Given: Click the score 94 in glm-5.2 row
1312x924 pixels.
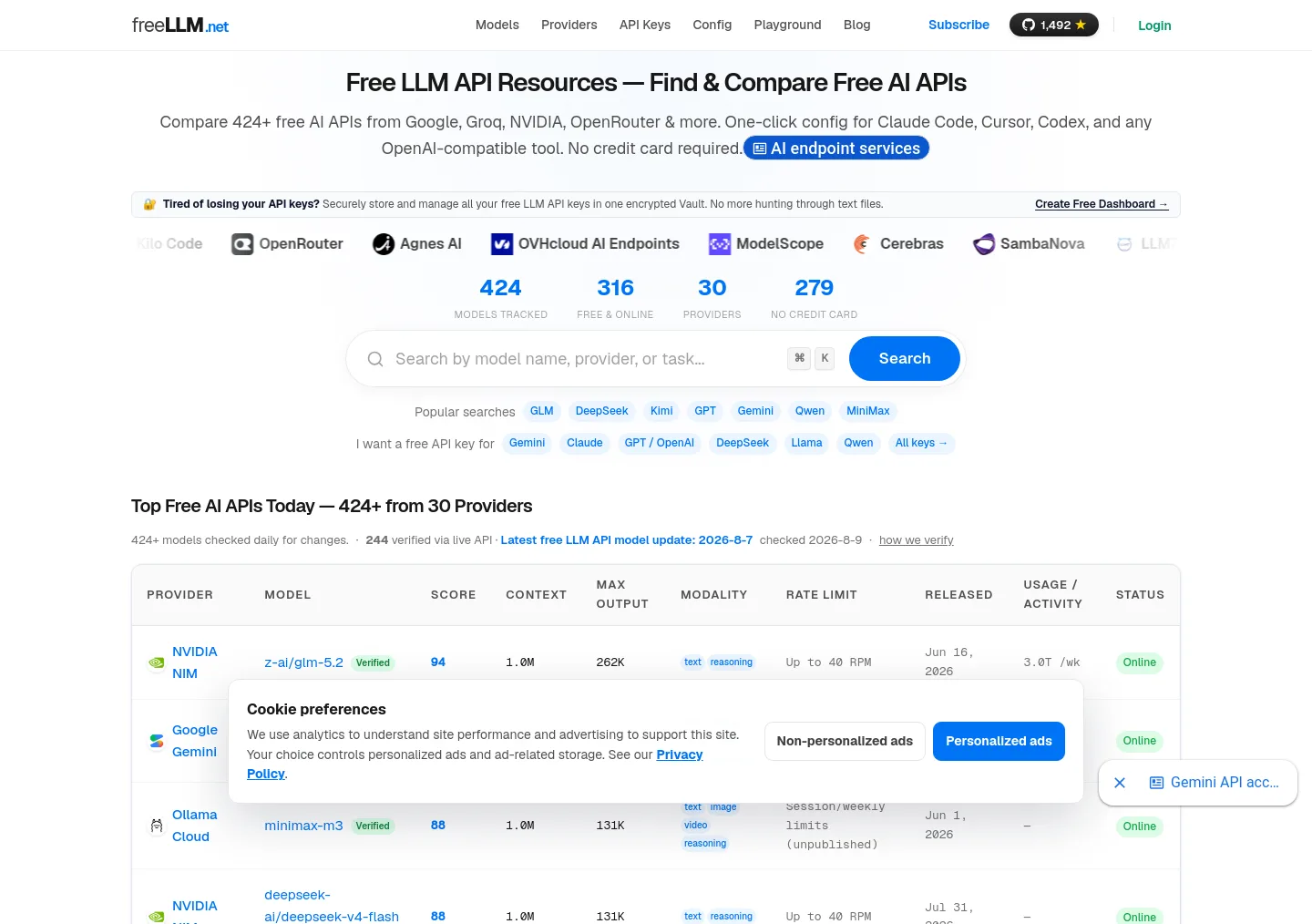Looking at the screenshot, I should (x=438, y=662).
